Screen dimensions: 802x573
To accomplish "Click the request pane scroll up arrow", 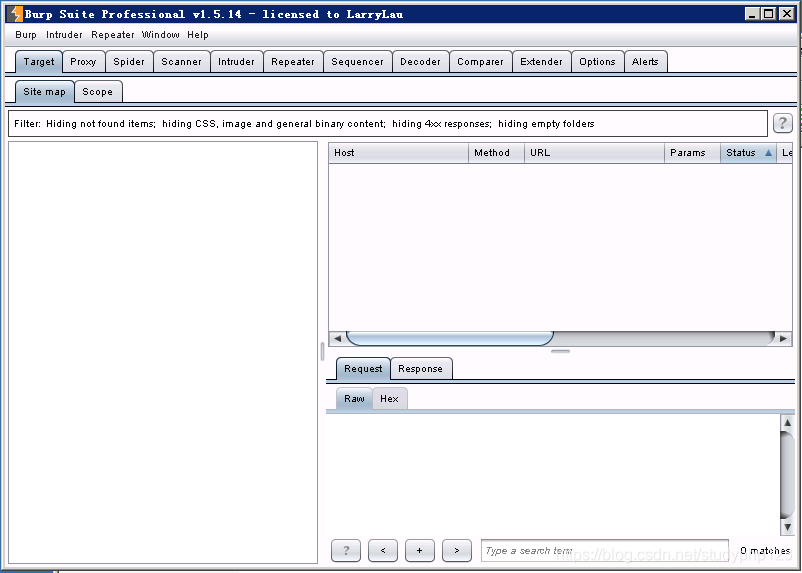I will point(787,423).
